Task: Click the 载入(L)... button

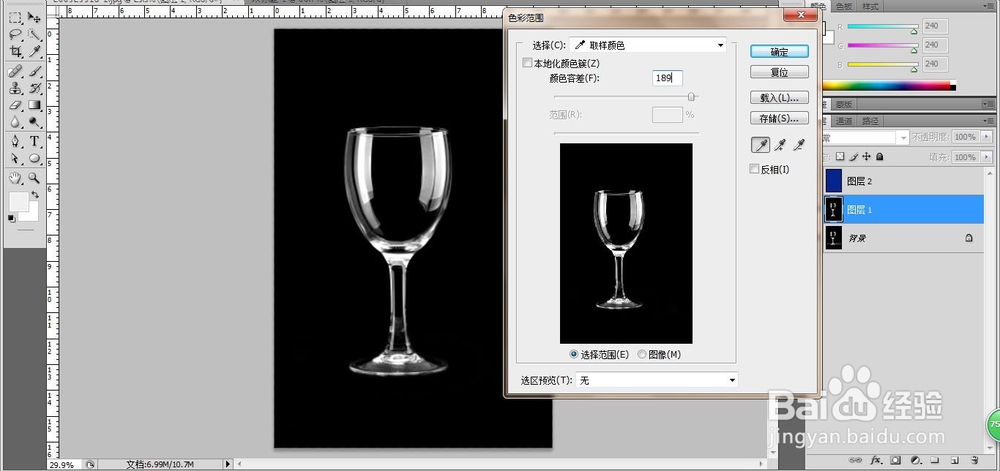Action: [779, 98]
